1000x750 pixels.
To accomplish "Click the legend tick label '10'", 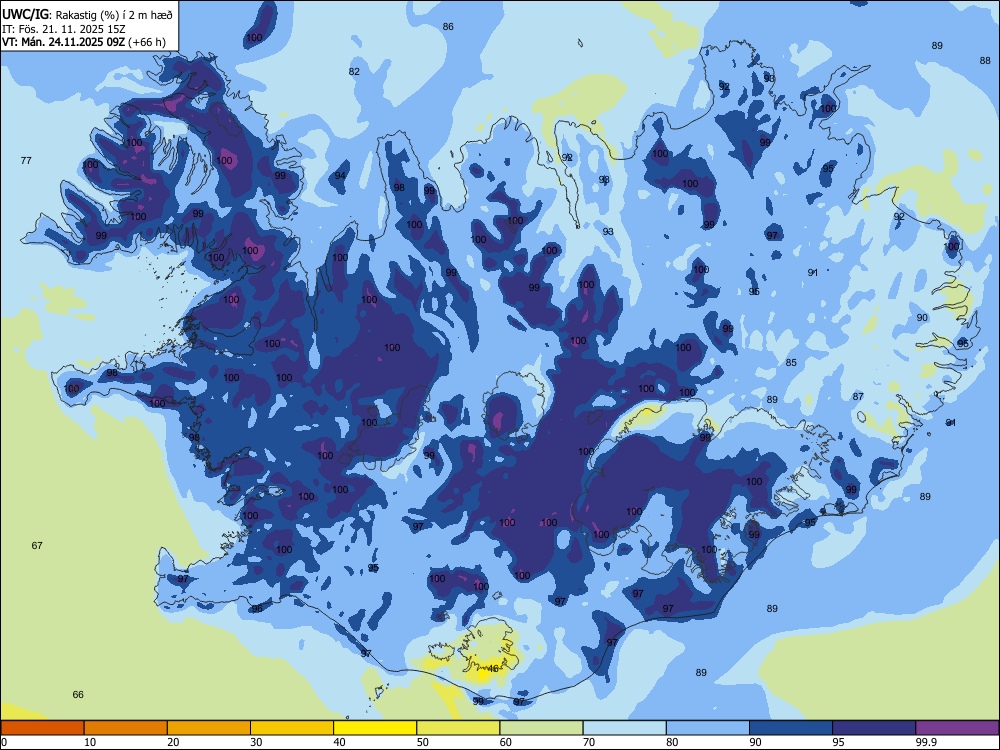I will tap(90, 742).
